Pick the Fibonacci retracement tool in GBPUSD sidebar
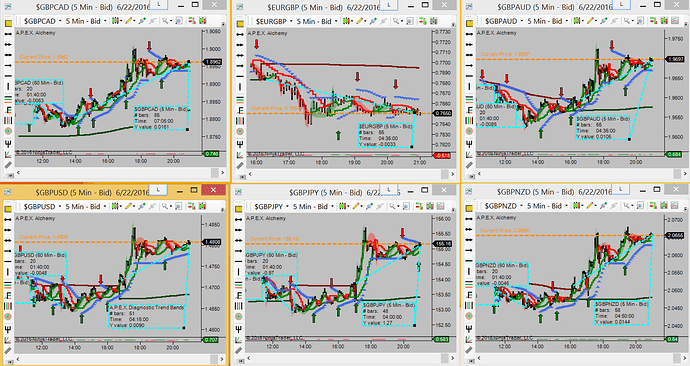The height and width of the screenshot is (366, 690). pos(7,284)
